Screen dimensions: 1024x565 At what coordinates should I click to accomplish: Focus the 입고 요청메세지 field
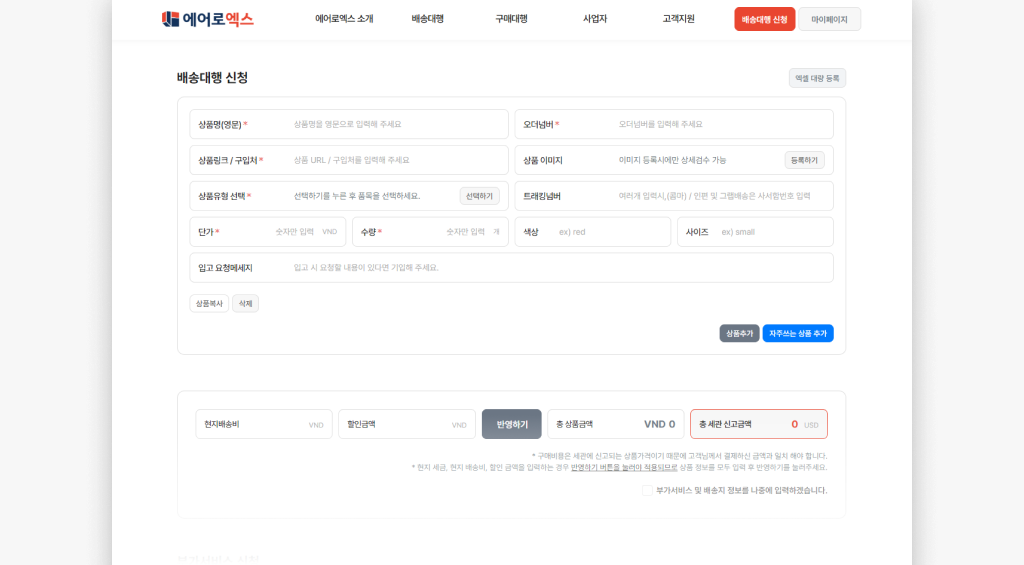(x=511, y=268)
